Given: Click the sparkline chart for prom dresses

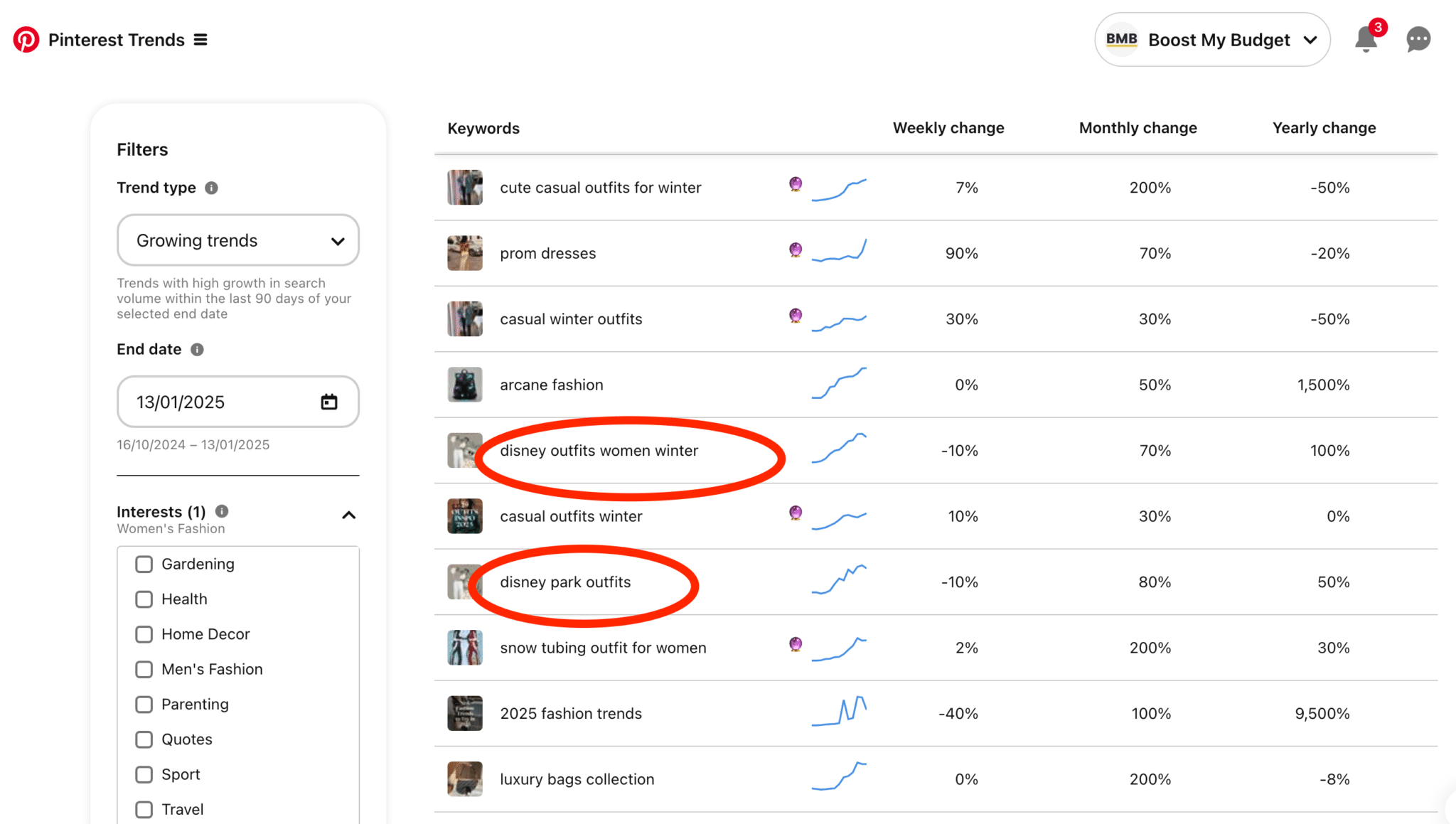Looking at the screenshot, I should click(839, 251).
